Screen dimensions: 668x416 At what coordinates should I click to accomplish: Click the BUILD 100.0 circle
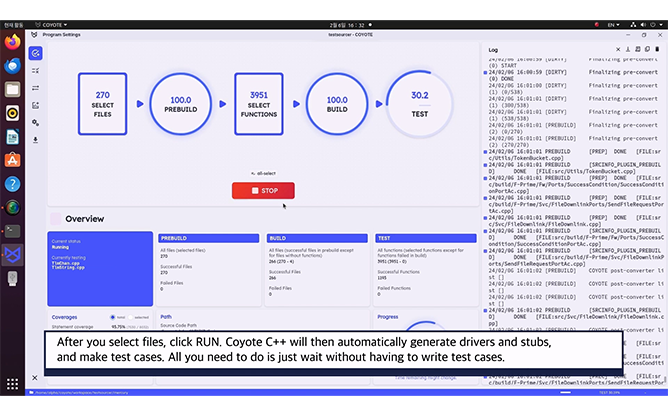(x=337, y=104)
